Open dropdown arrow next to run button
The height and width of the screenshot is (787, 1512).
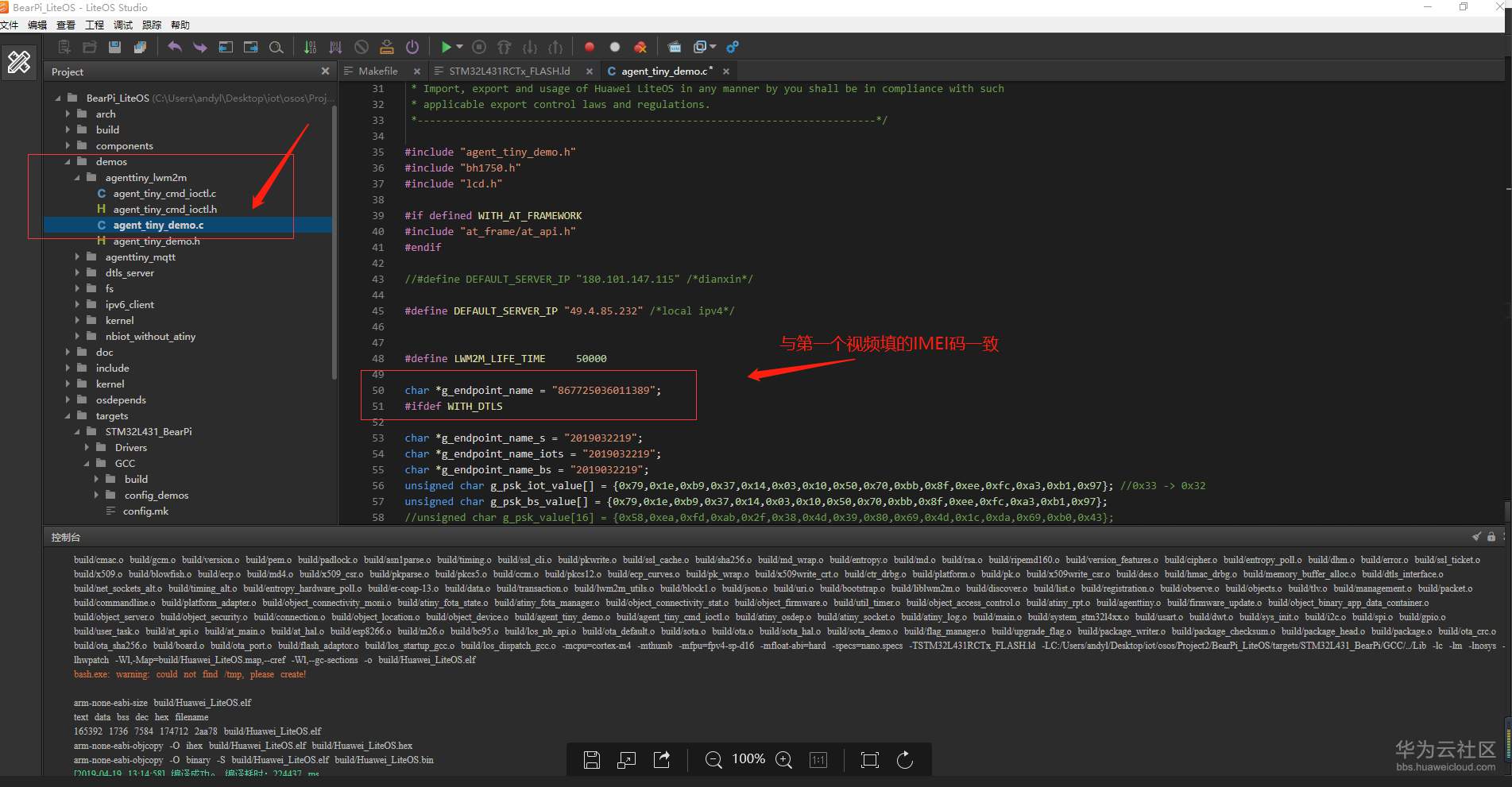(460, 47)
